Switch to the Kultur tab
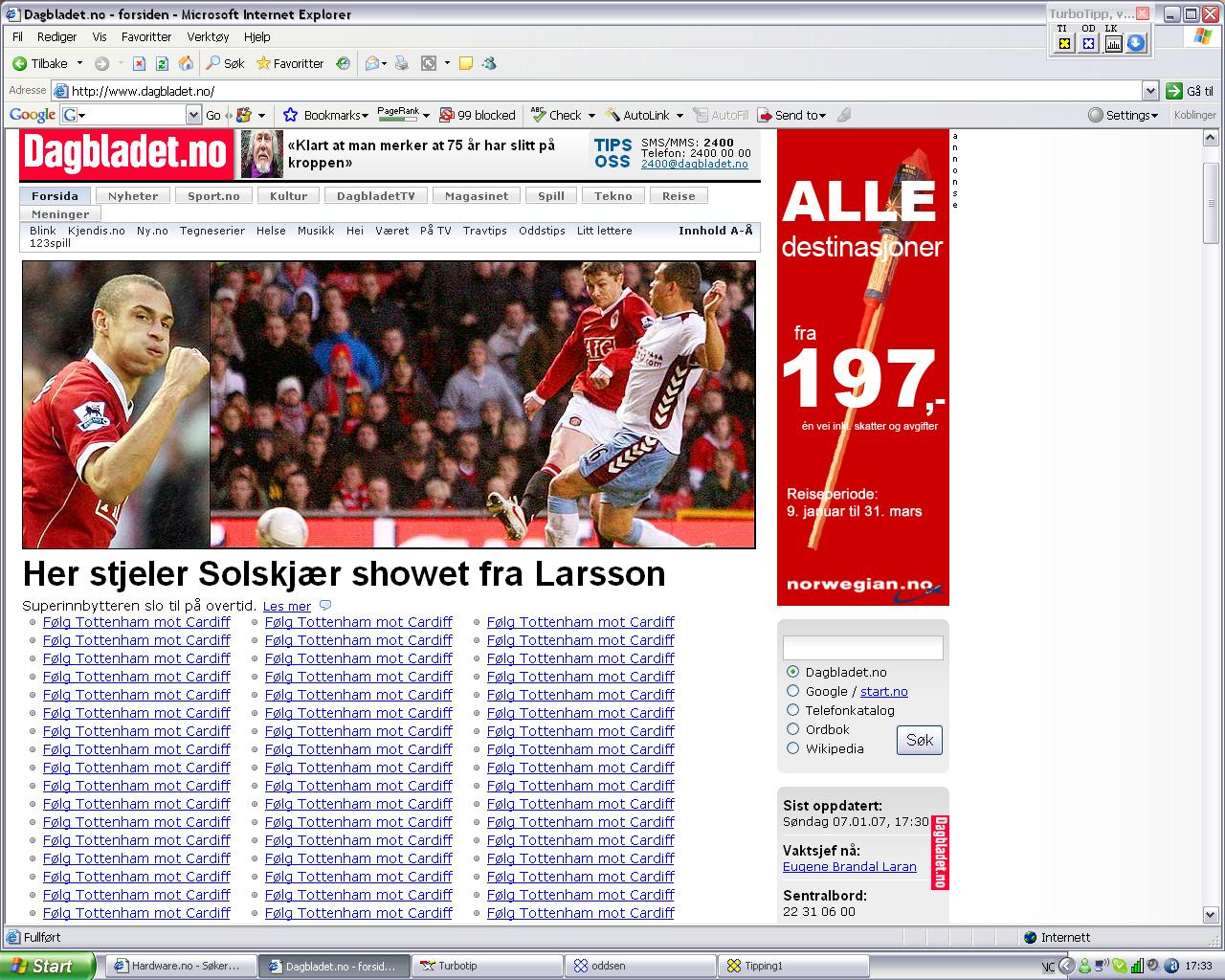The height and width of the screenshot is (980, 1225). click(x=289, y=195)
